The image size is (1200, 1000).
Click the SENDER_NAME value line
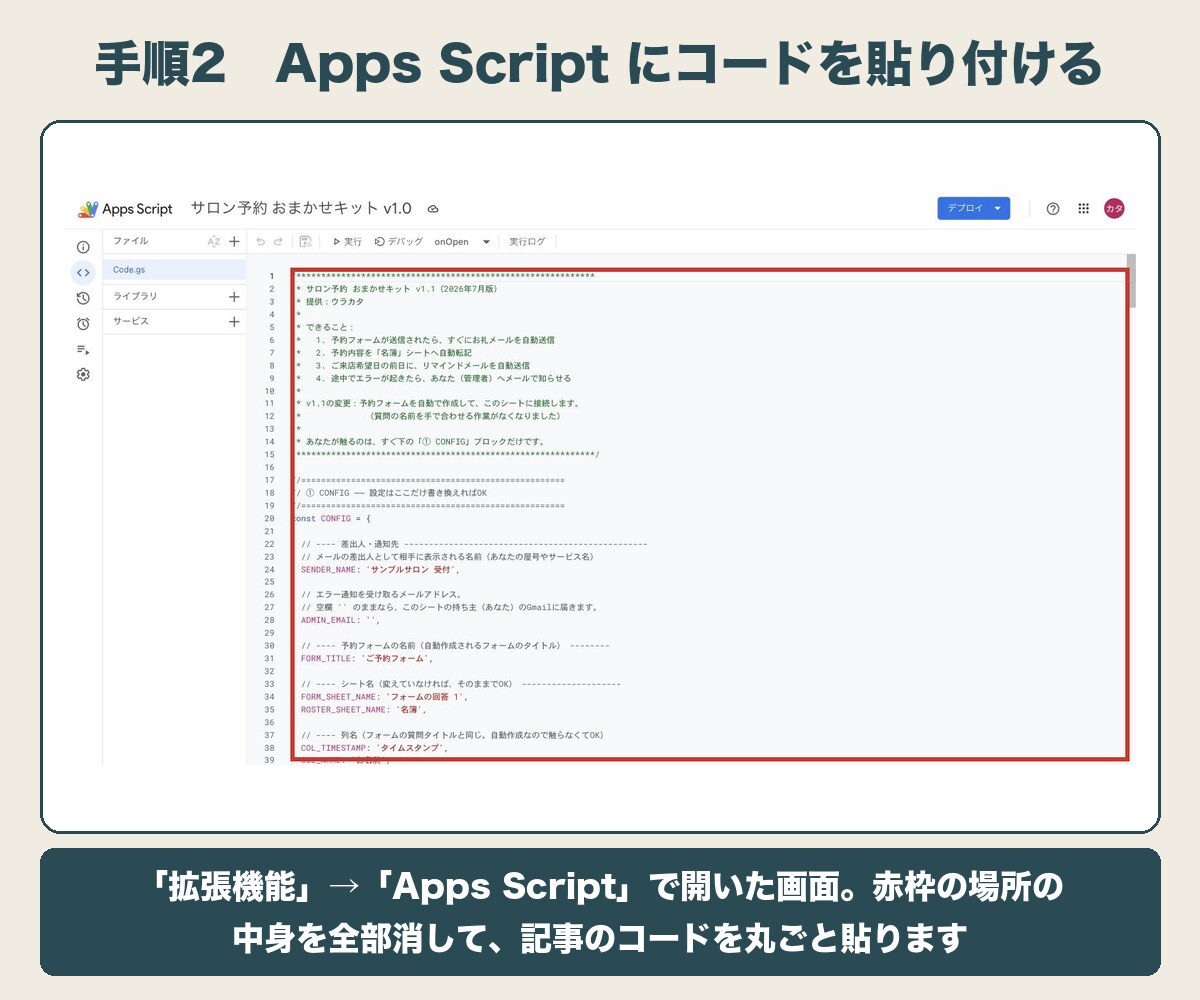click(380, 569)
